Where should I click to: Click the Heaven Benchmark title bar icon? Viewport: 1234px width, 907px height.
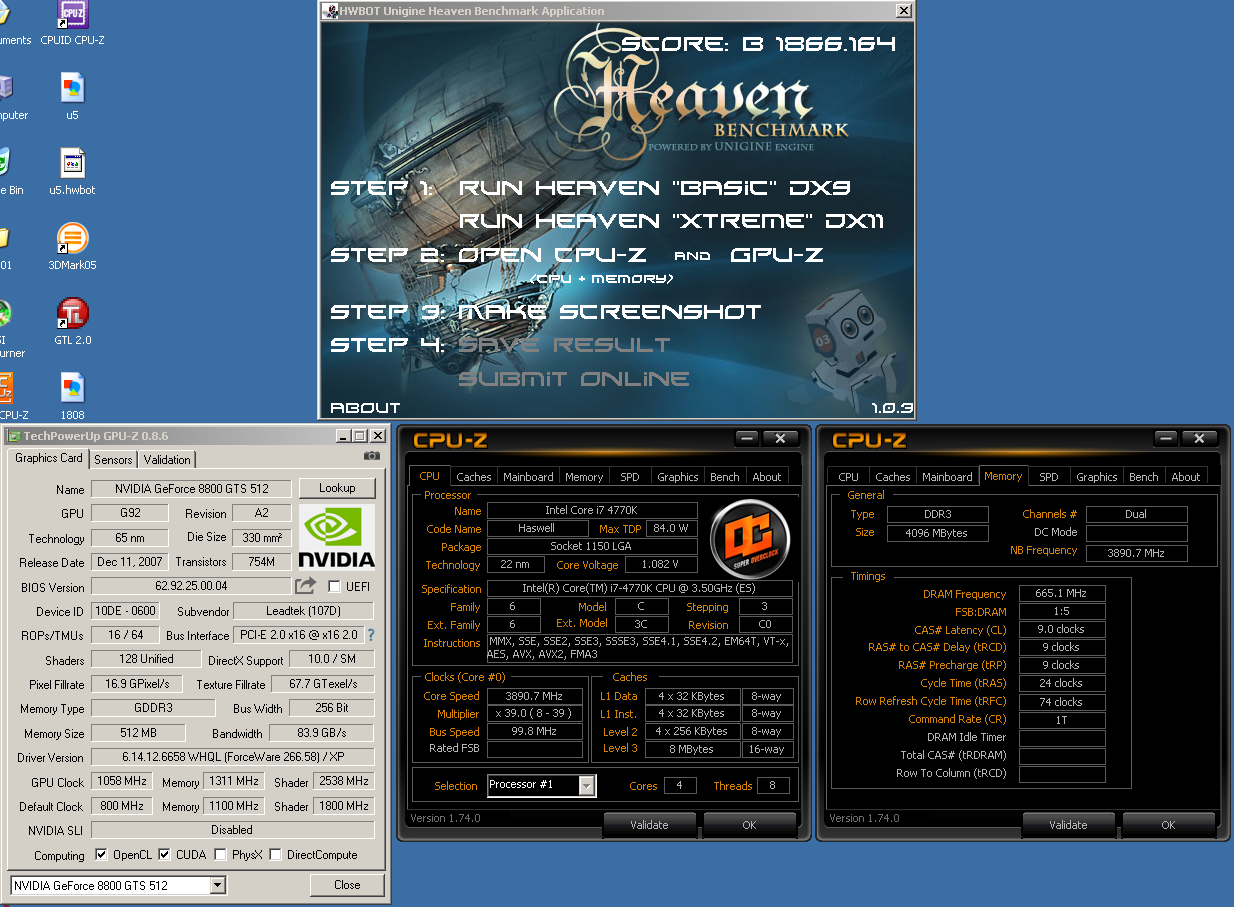(330, 11)
